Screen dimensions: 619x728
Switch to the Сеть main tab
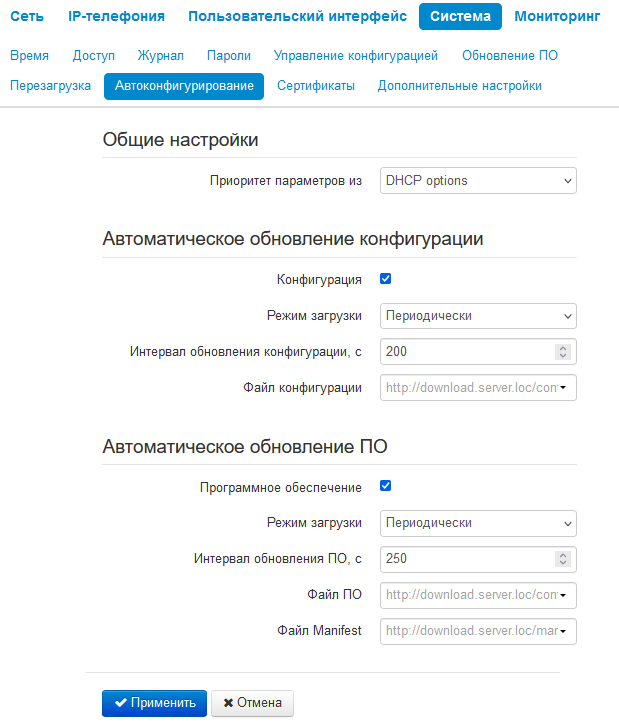click(x=27, y=16)
